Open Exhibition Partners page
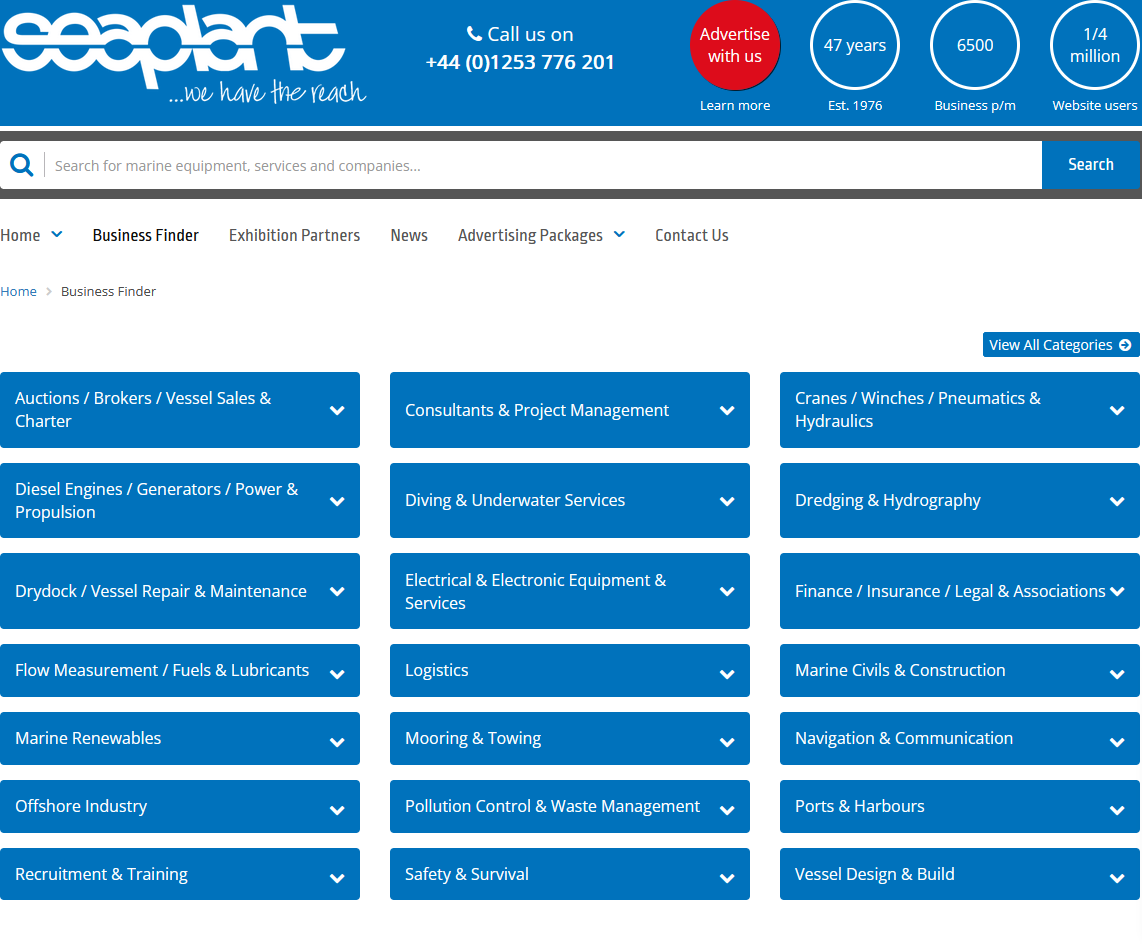1142x944 pixels. 294,235
